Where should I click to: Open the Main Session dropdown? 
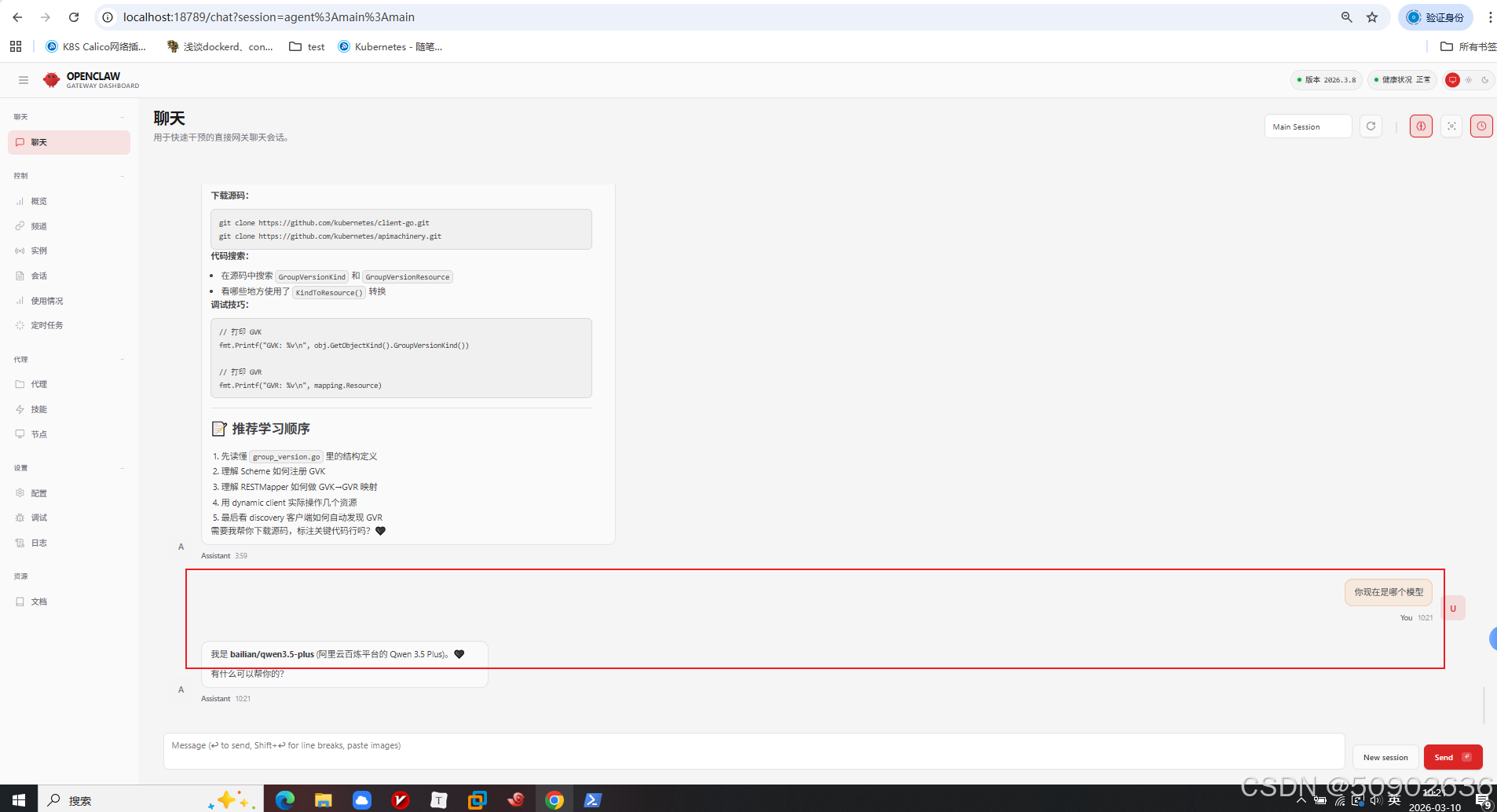click(x=1308, y=126)
